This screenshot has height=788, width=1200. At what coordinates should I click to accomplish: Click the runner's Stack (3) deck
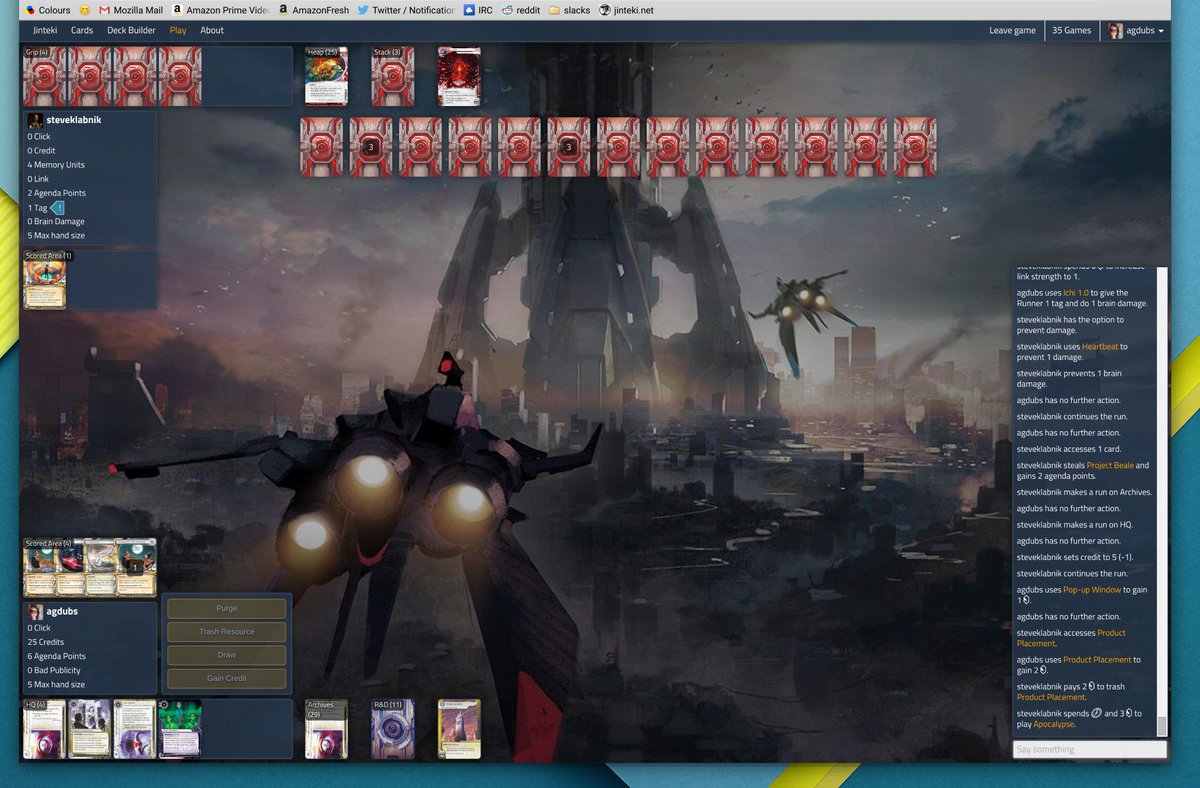coord(392,76)
